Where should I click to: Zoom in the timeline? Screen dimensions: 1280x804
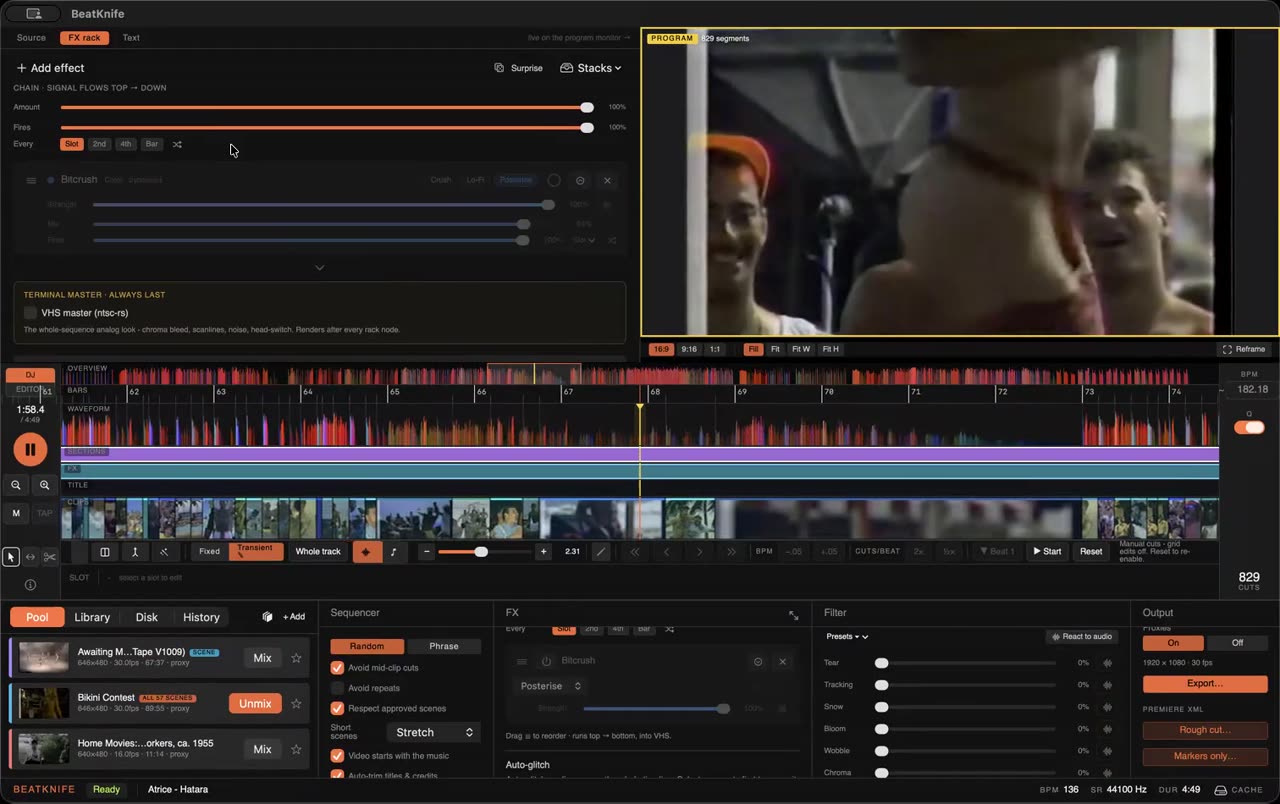coord(45,485)
